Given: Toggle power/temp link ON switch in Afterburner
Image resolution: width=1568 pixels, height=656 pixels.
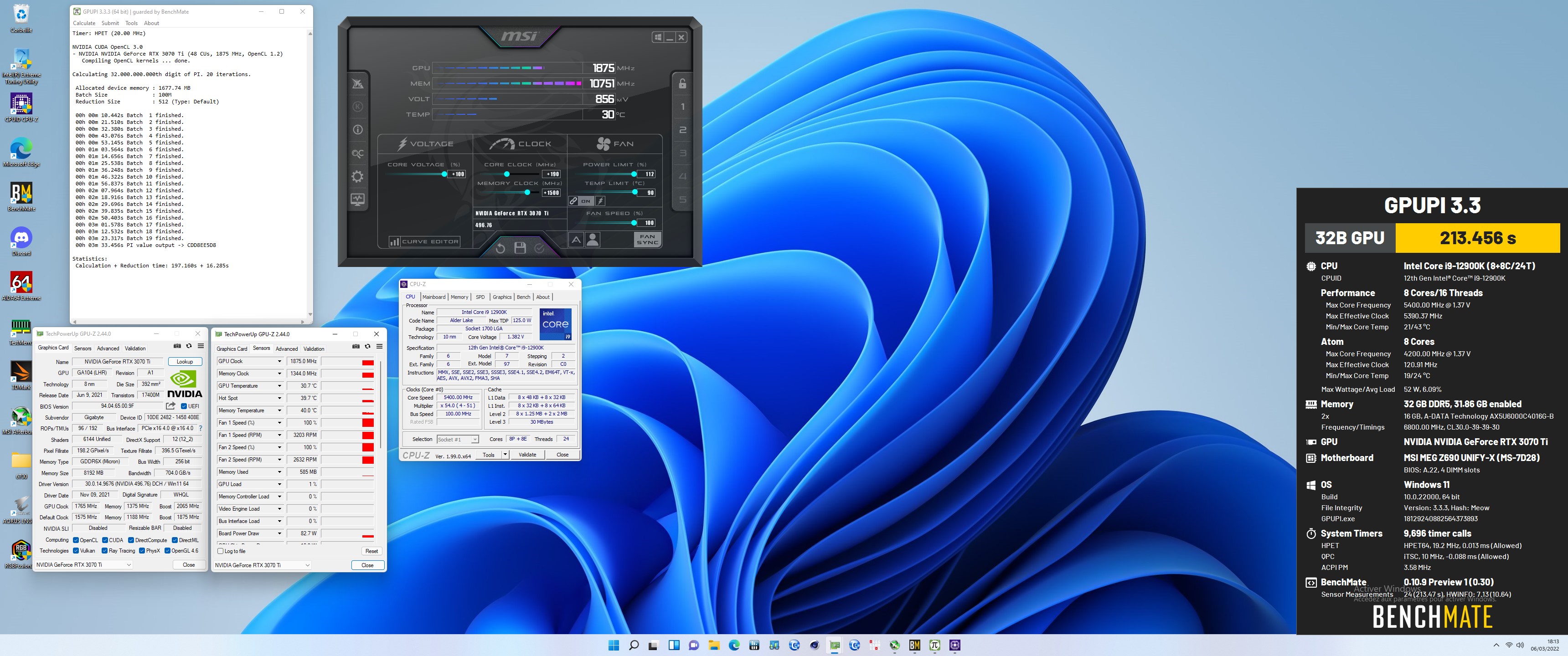Looking at the screenshot, I should point(586,201).
